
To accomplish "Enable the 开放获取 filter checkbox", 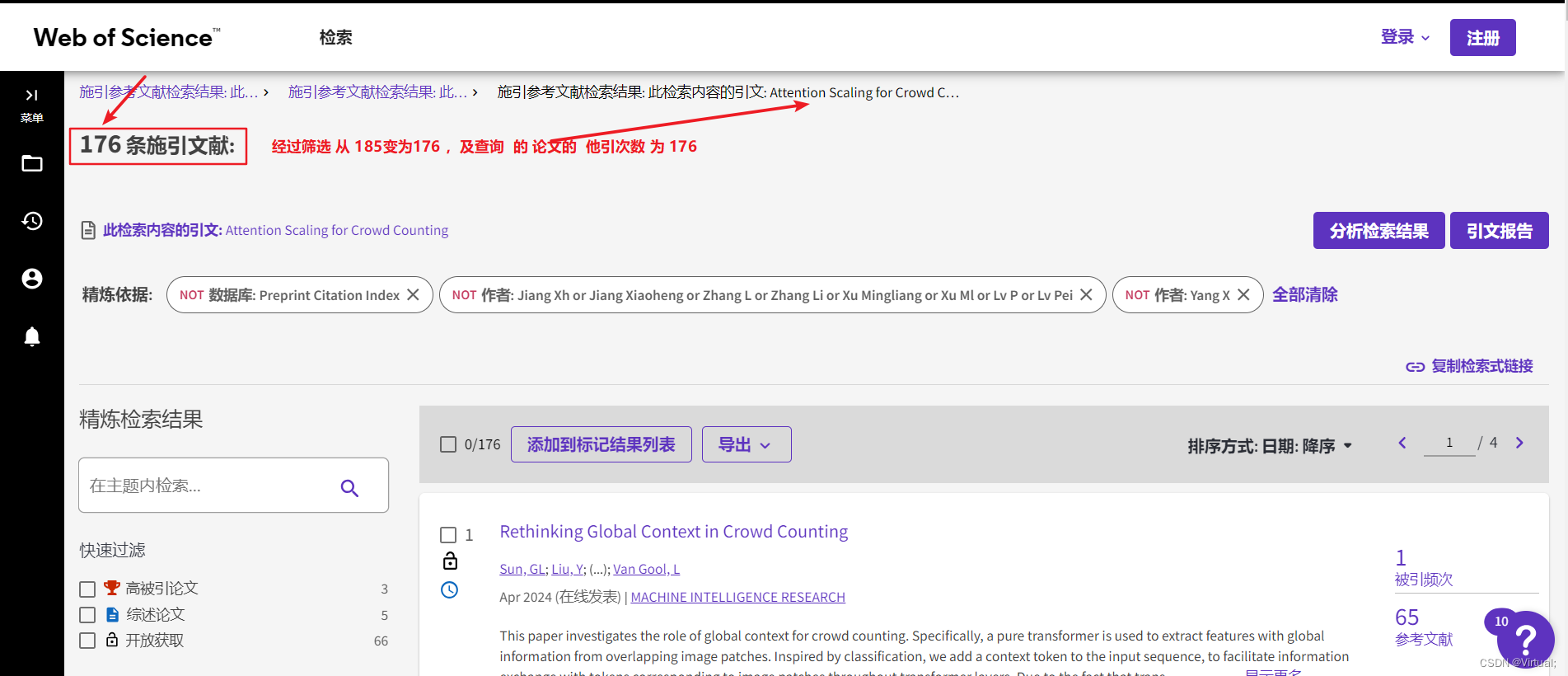I will pos(87,641).
